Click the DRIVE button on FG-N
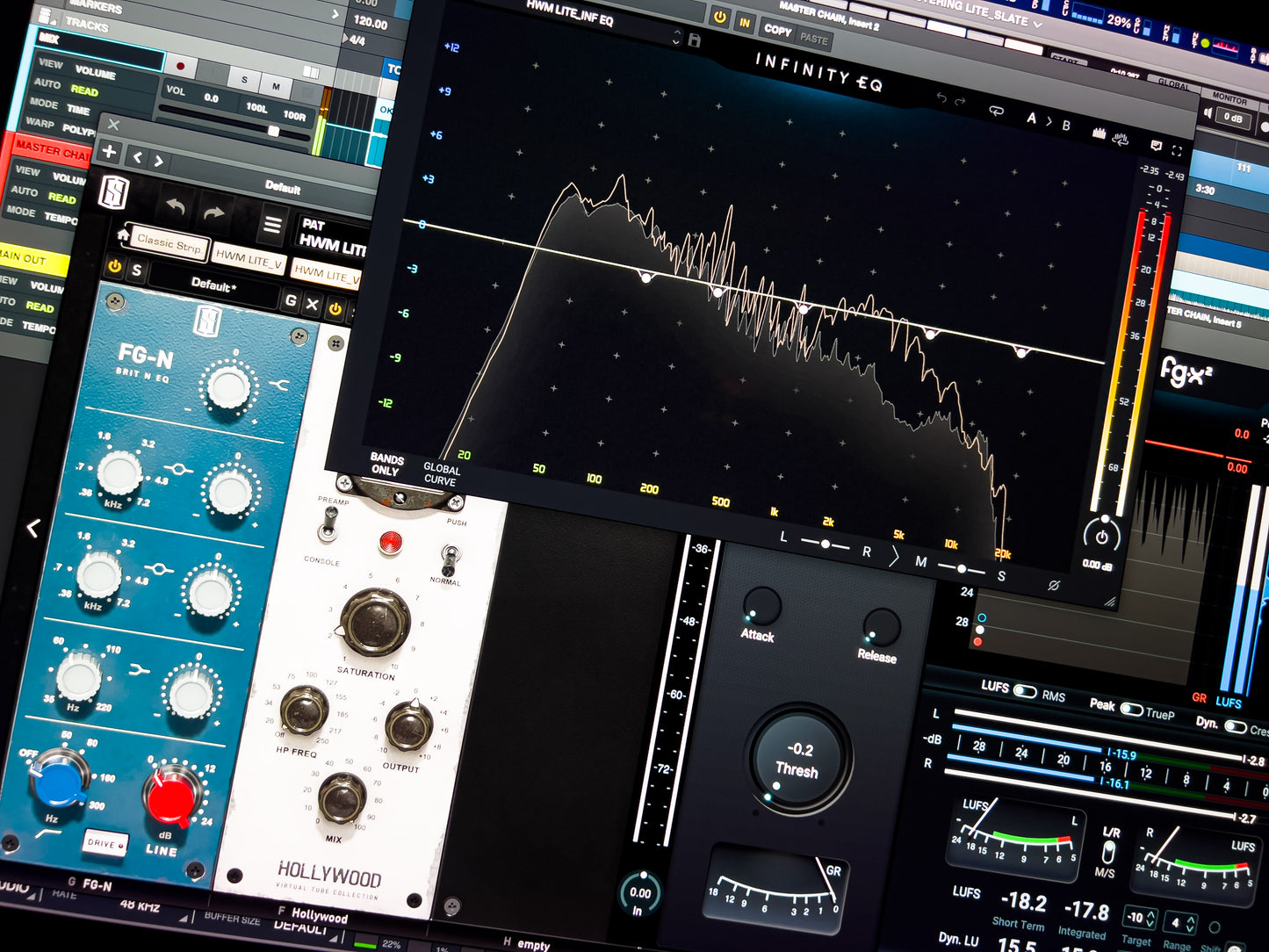The image size is (1269, 952). 105,843
